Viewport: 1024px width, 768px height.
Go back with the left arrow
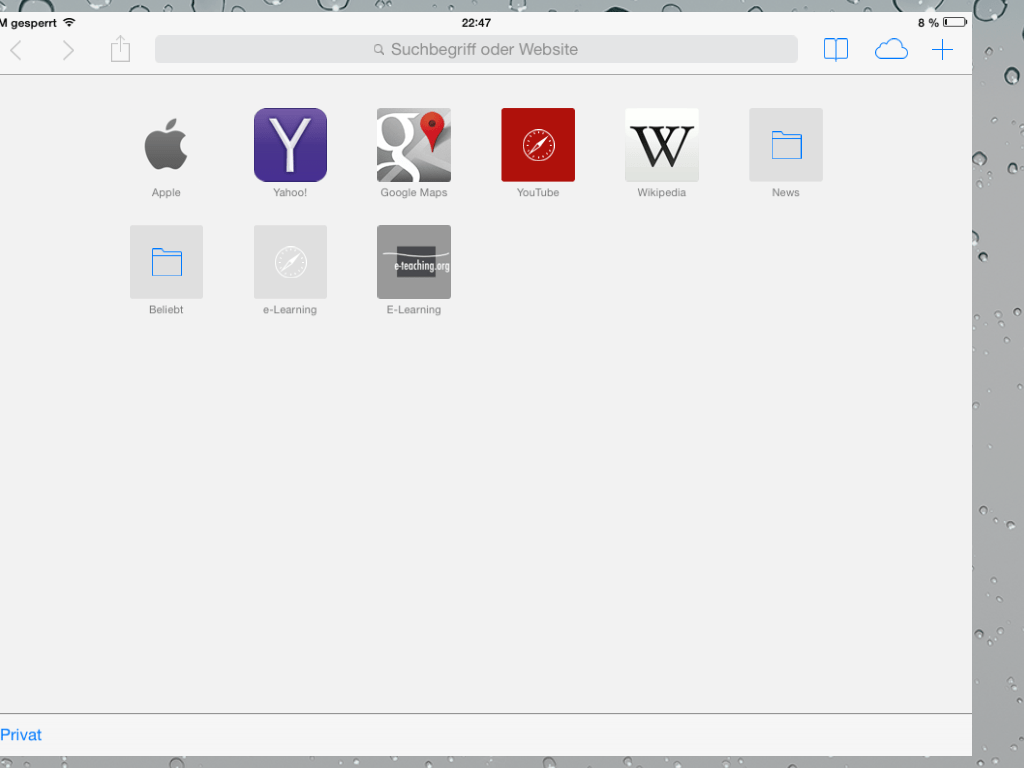click(x=16, y=50)
